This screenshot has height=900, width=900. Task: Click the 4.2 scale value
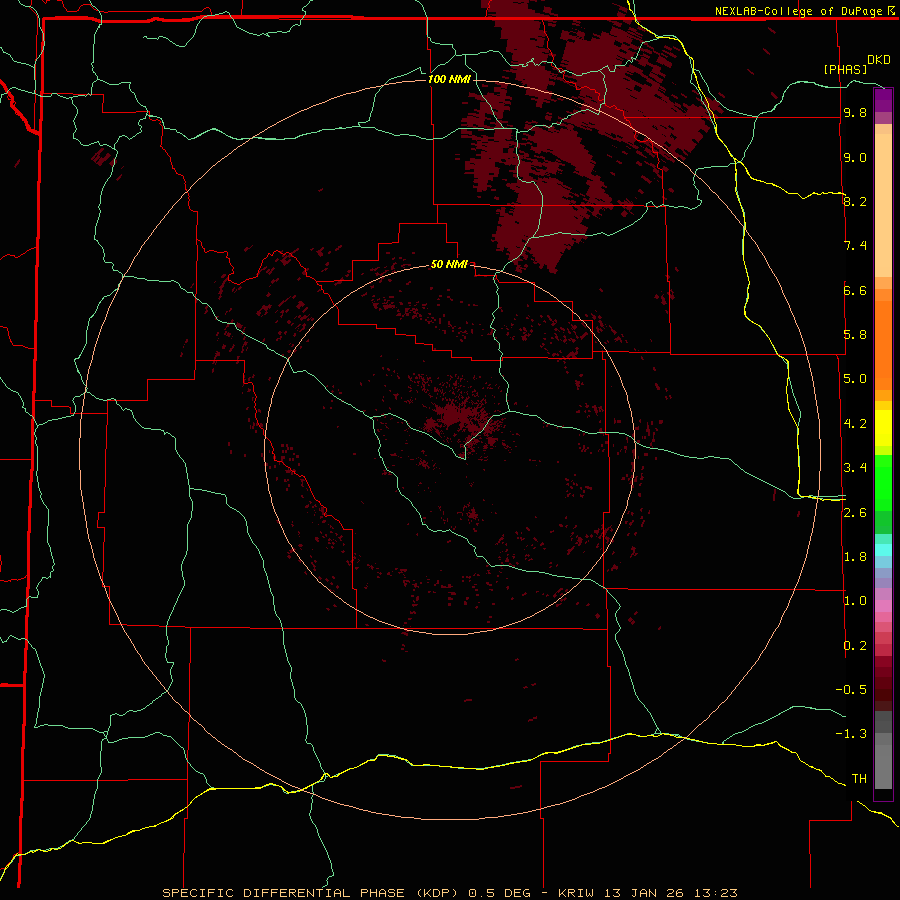coord(855,424)
